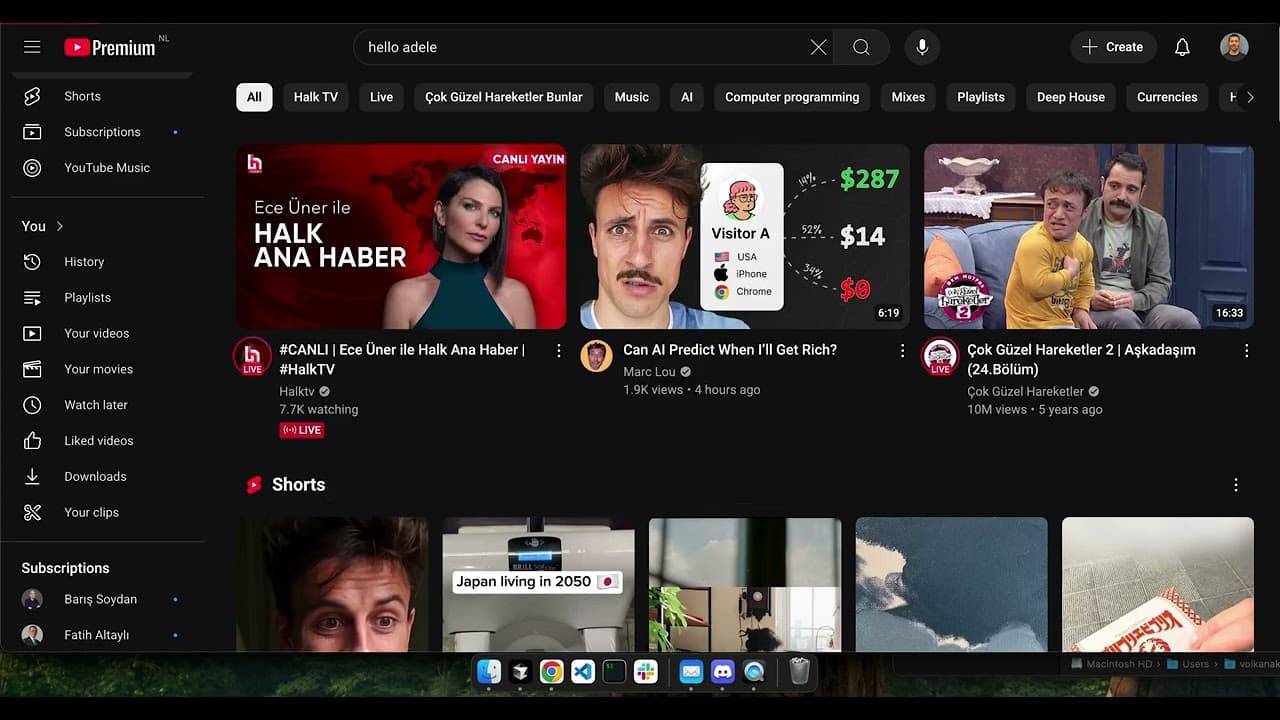1280x720 pixels.
Task: Open Japan living in 2050 short
Action: (x=538, y=584)
